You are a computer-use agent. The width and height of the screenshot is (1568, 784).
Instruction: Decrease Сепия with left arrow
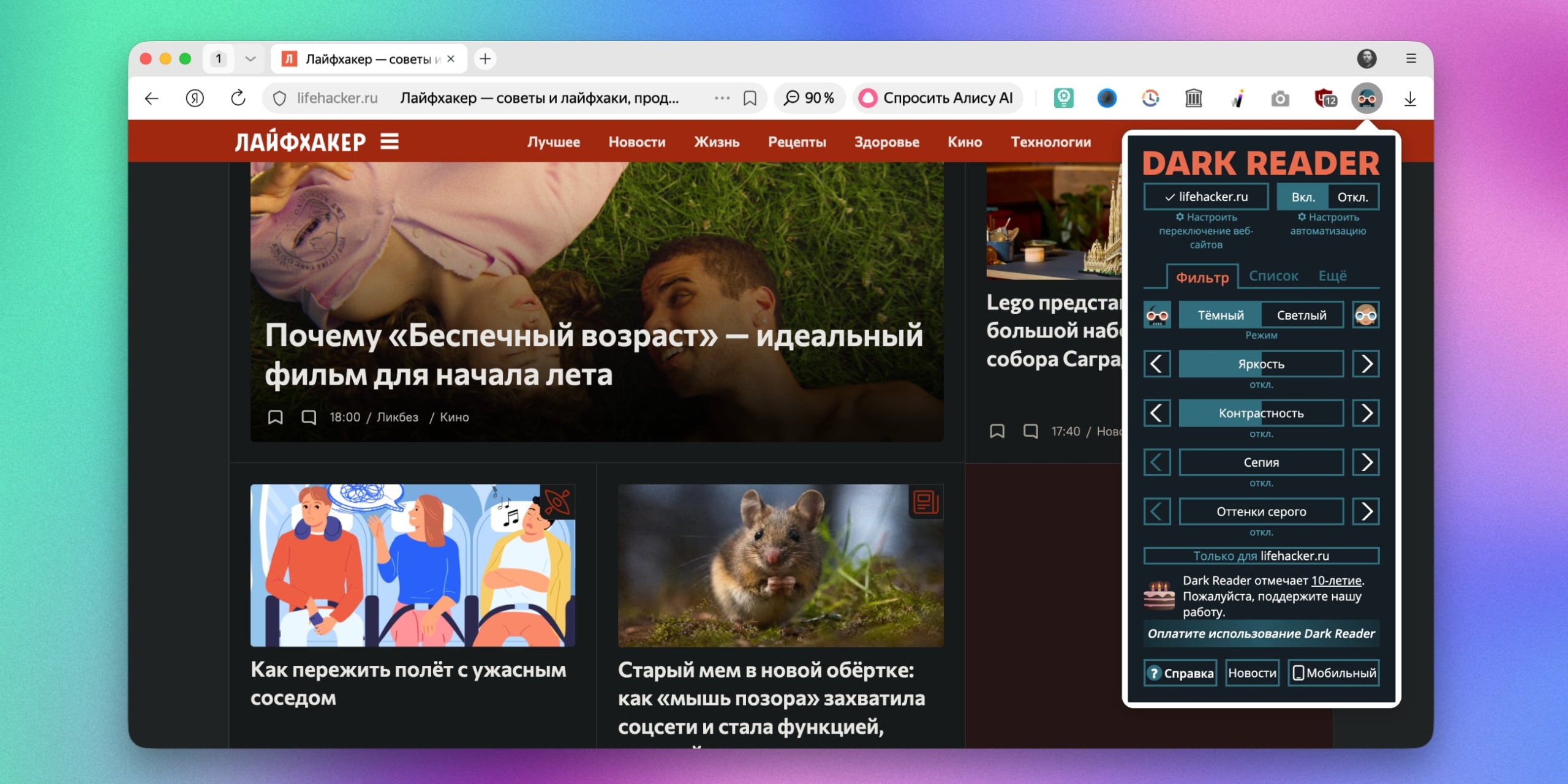1157,462
